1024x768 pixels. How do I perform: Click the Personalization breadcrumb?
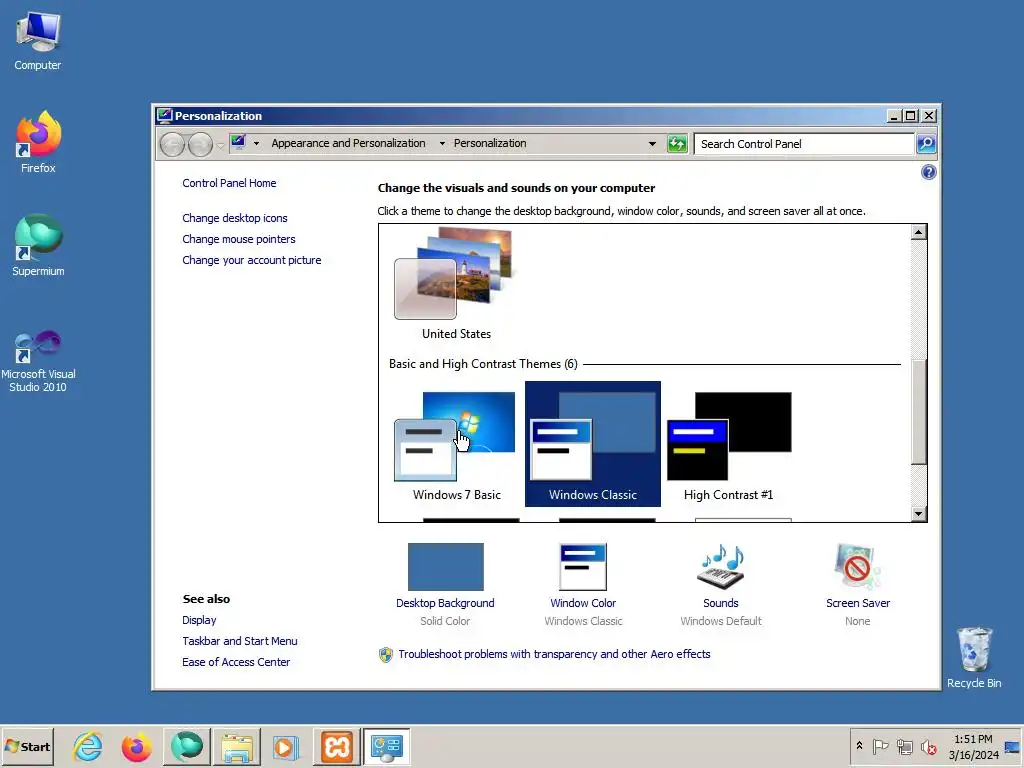click(490, 143)
